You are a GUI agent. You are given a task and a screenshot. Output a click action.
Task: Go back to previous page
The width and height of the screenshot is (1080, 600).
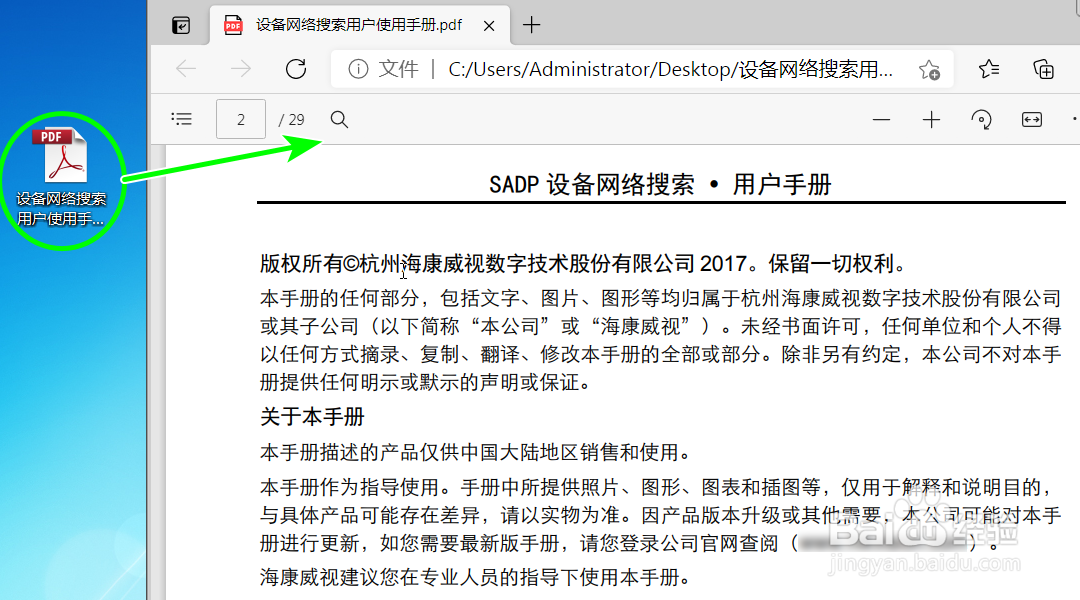pyautogui.click(x=186, y=69)
